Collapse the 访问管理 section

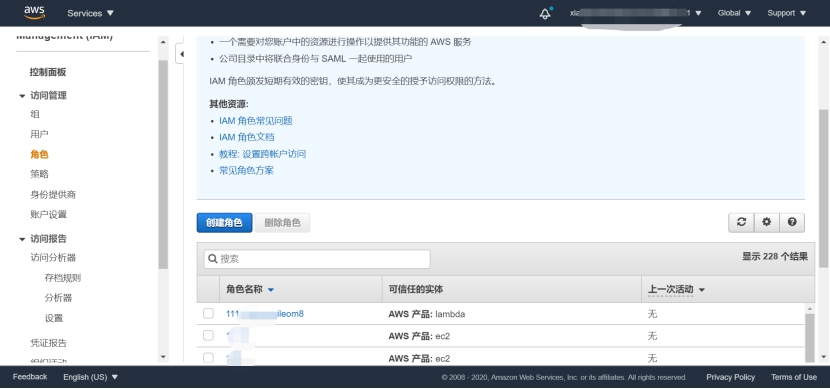point(22,96)
